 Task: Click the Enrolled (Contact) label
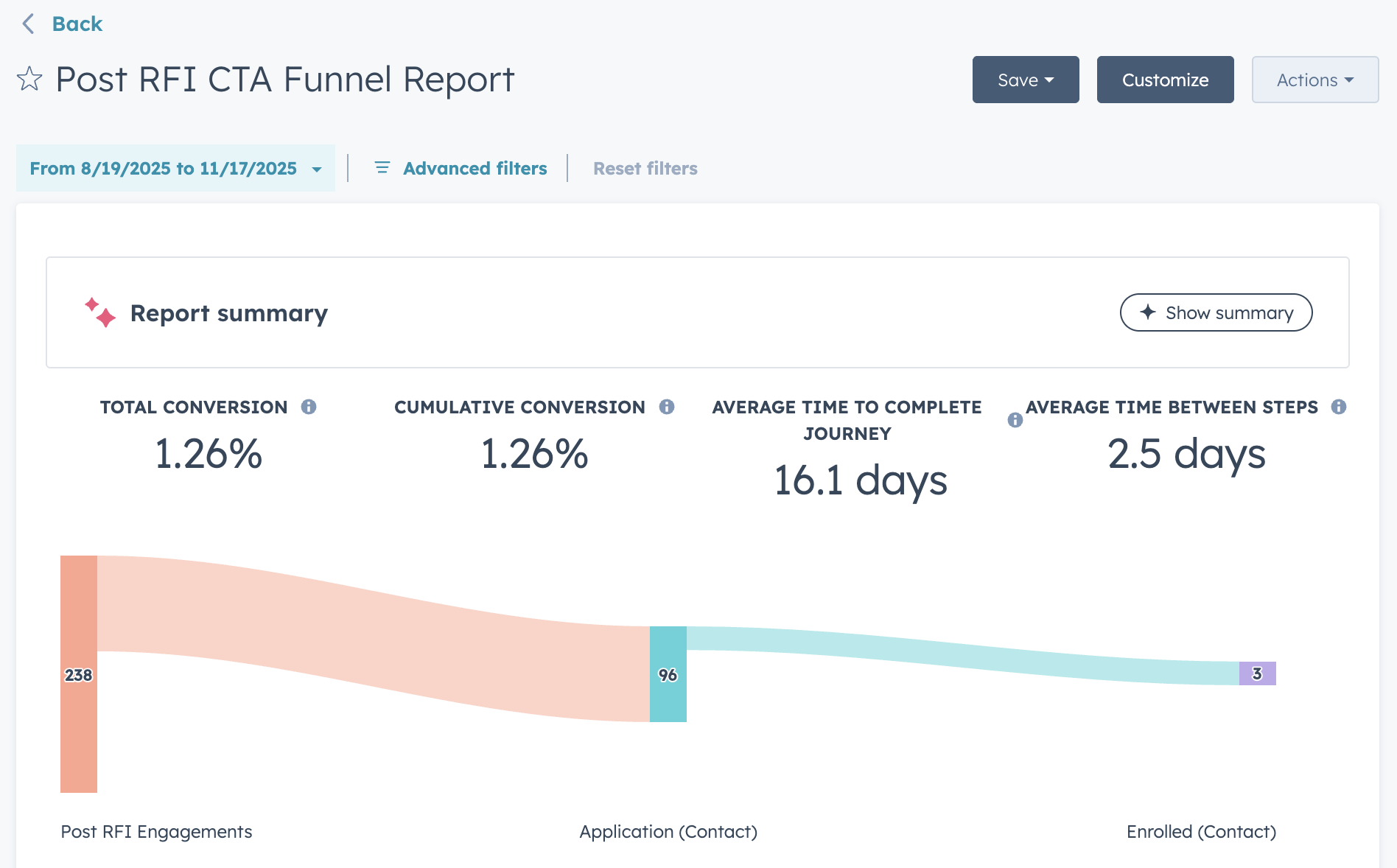point(1201,832)
